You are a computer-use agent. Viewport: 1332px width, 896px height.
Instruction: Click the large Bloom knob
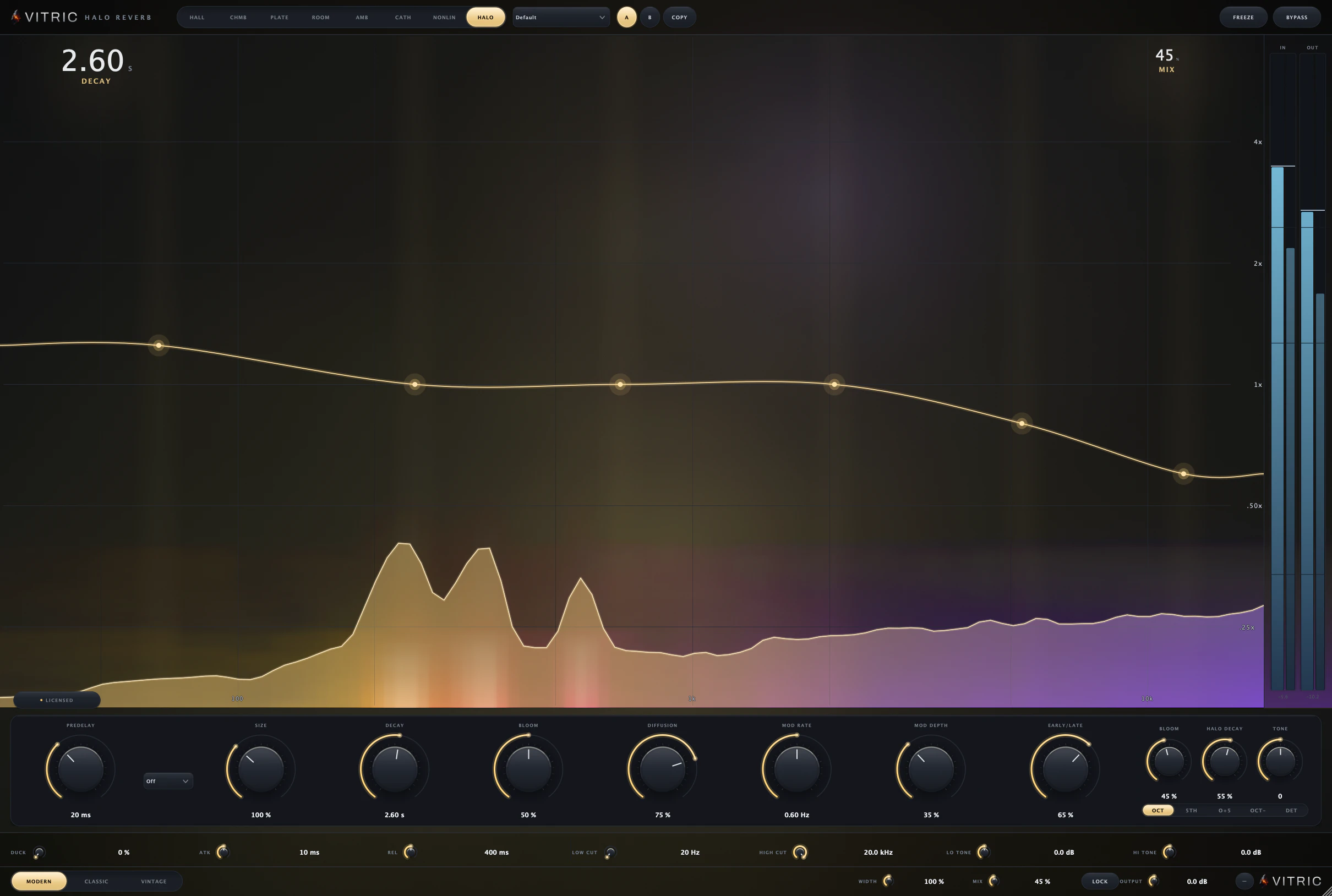click(528, 768)
